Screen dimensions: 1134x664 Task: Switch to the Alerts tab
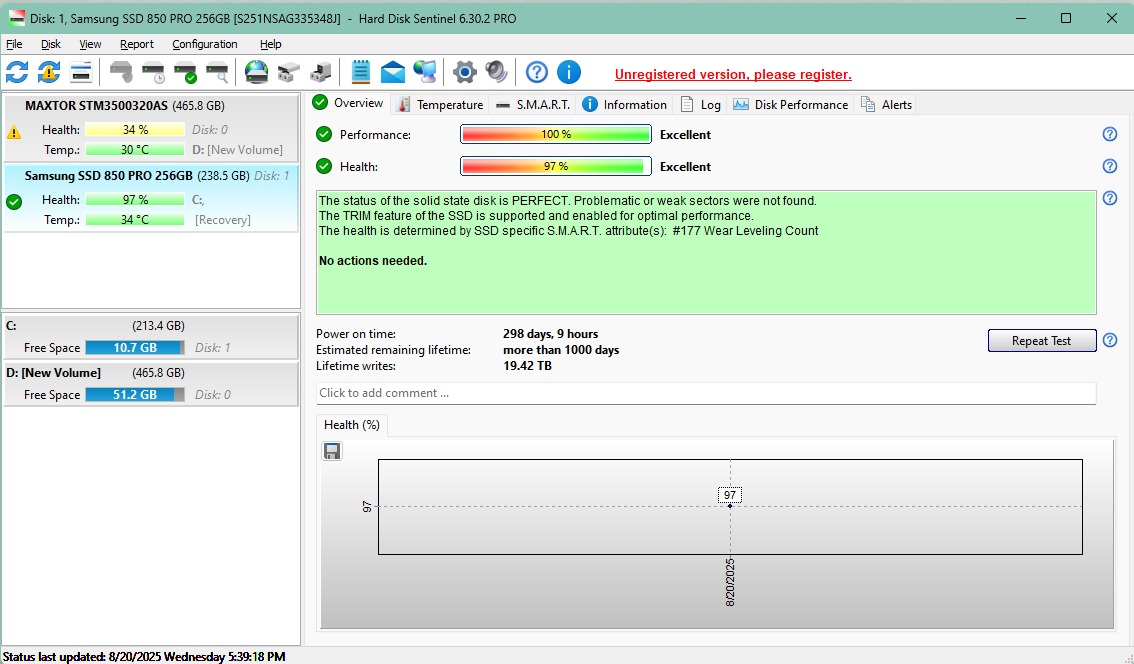coord(887,105)
